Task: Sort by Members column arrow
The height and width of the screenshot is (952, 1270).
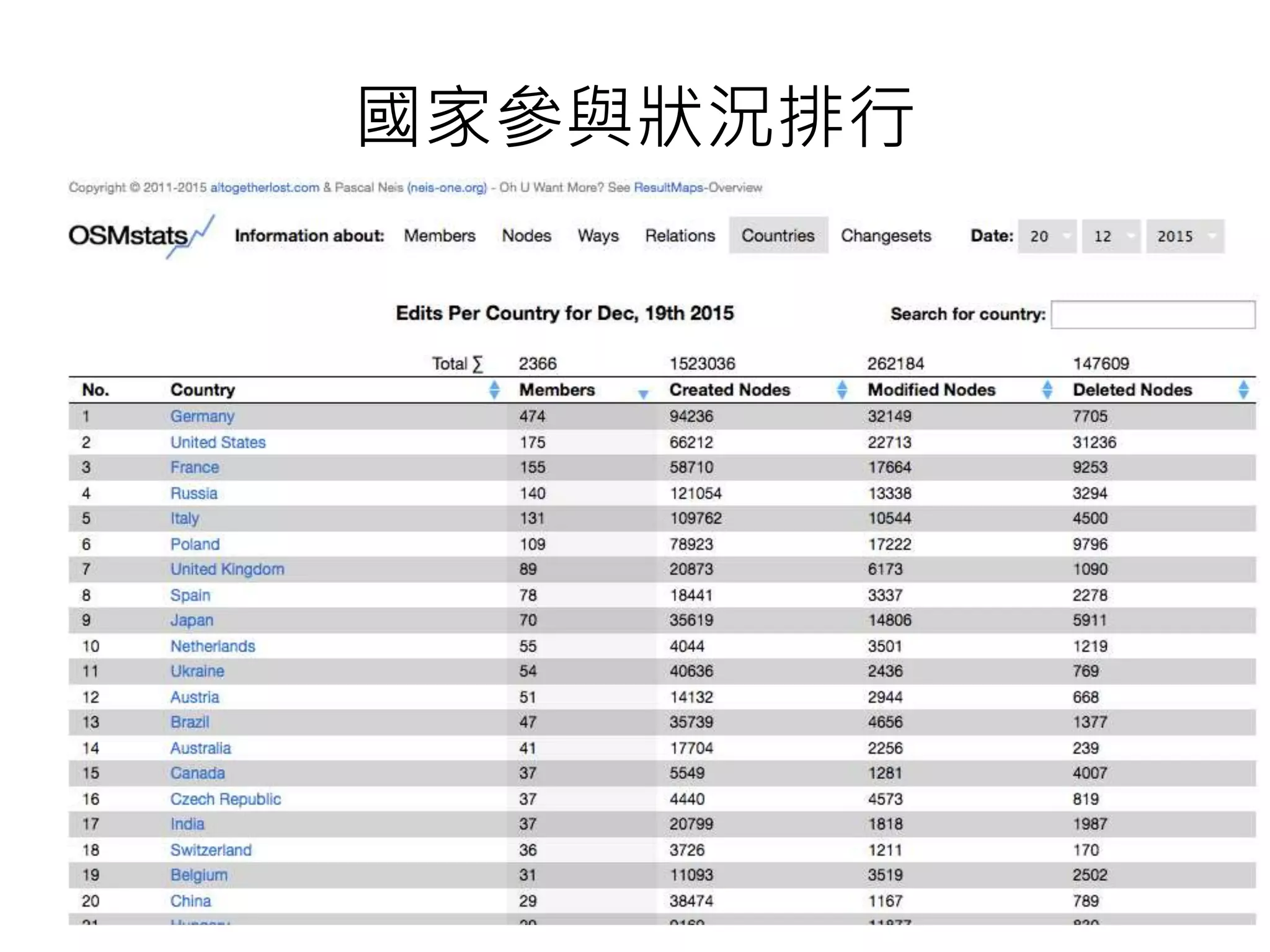Action: click(643, 393)
